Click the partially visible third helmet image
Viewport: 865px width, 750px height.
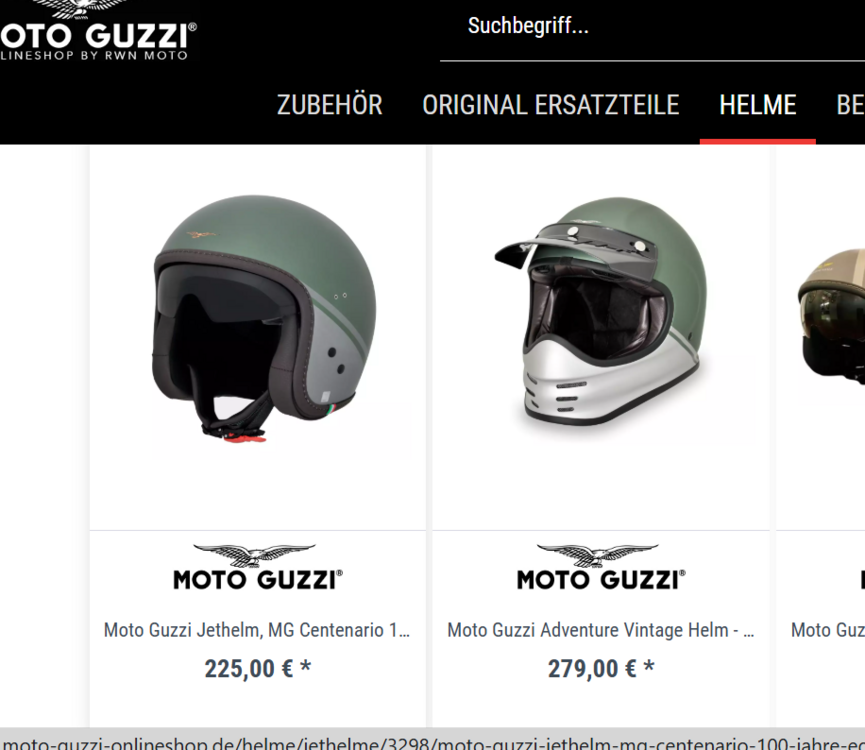(831, 323)
